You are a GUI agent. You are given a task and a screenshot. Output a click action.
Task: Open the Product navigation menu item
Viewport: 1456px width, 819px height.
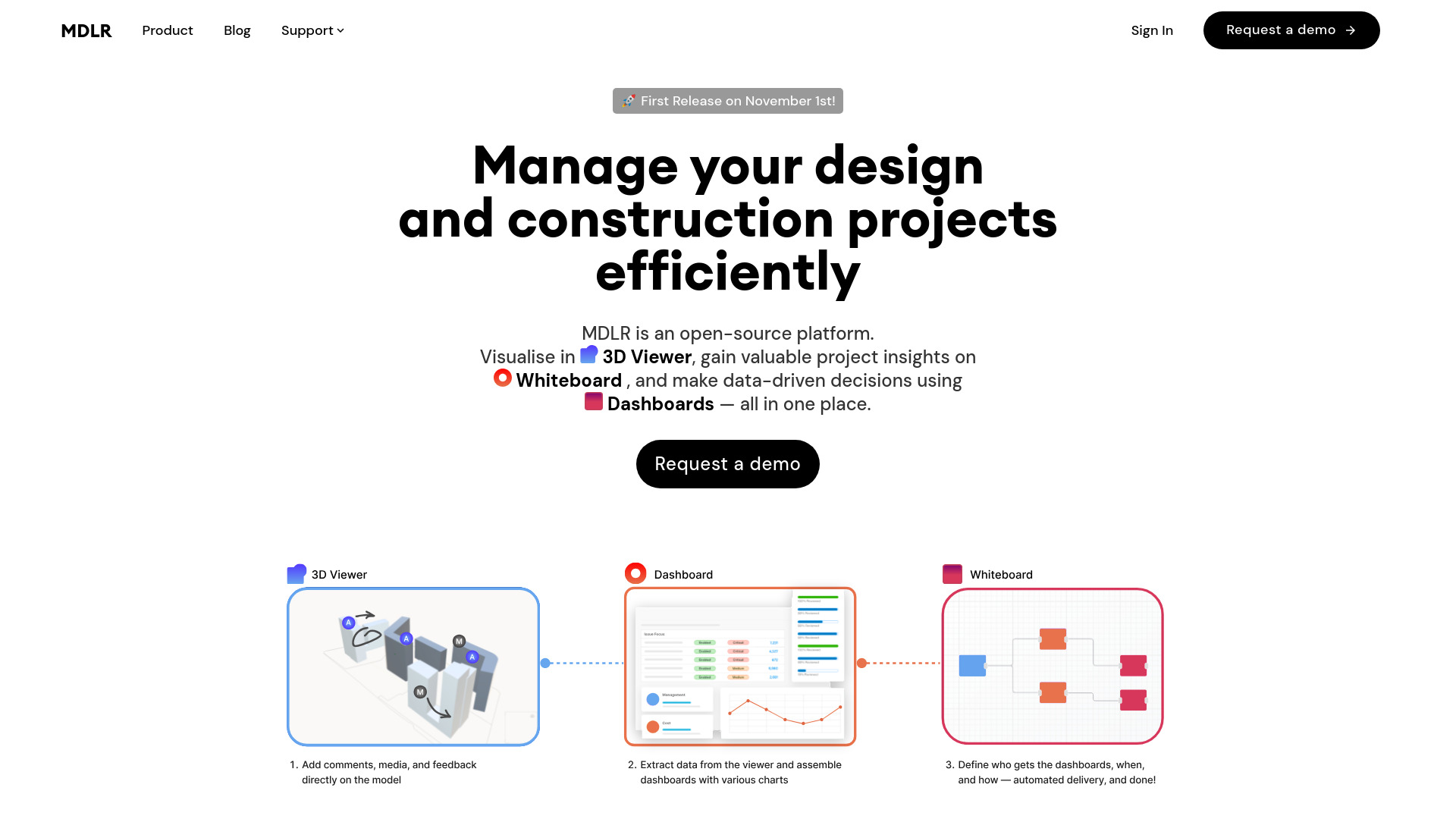(x=167, y=30)
